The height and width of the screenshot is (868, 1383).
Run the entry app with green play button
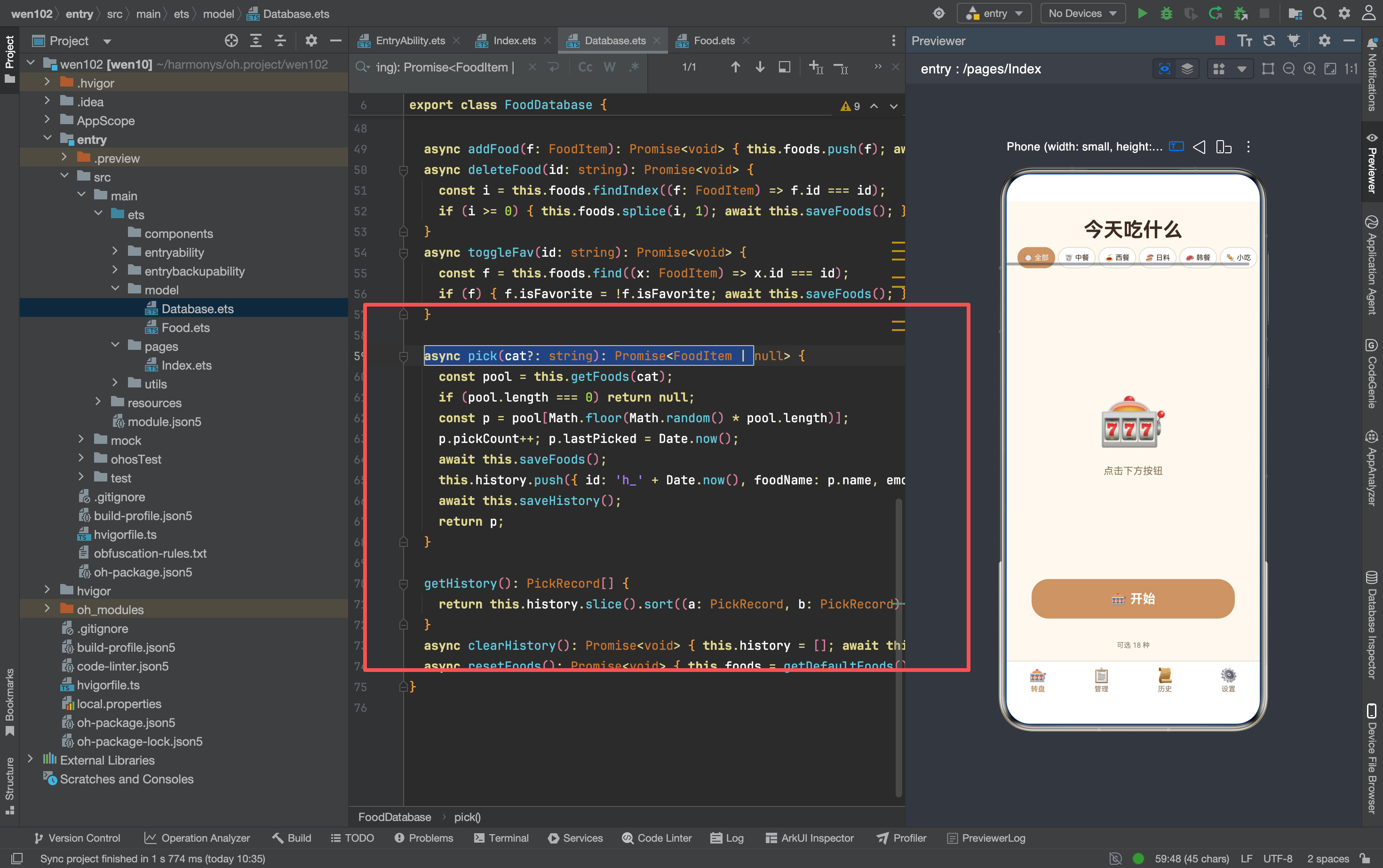[1142, 13]
